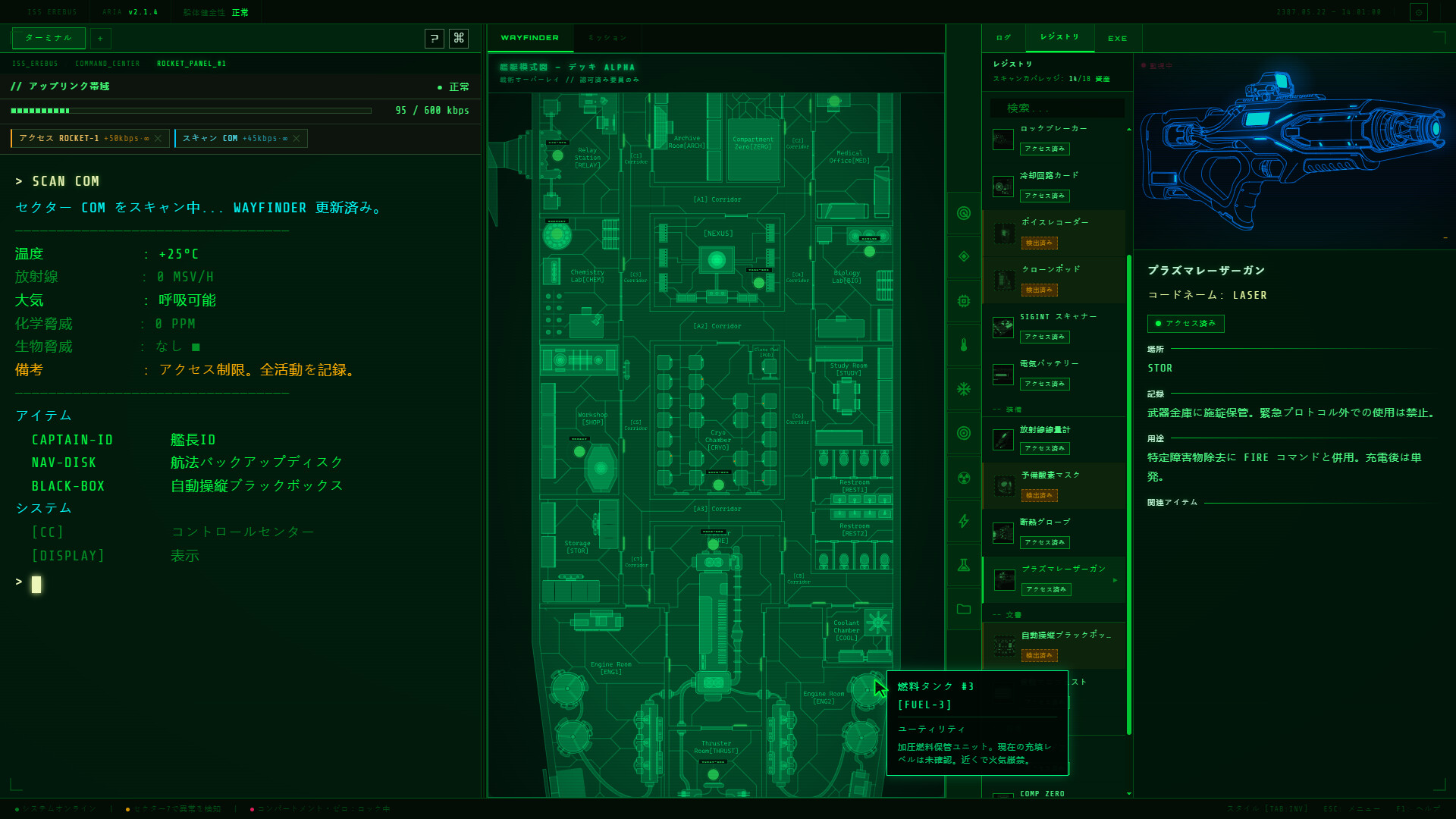Select ロックブレーカー in registry list
1456x819 pixels.
click(1054, 139)
